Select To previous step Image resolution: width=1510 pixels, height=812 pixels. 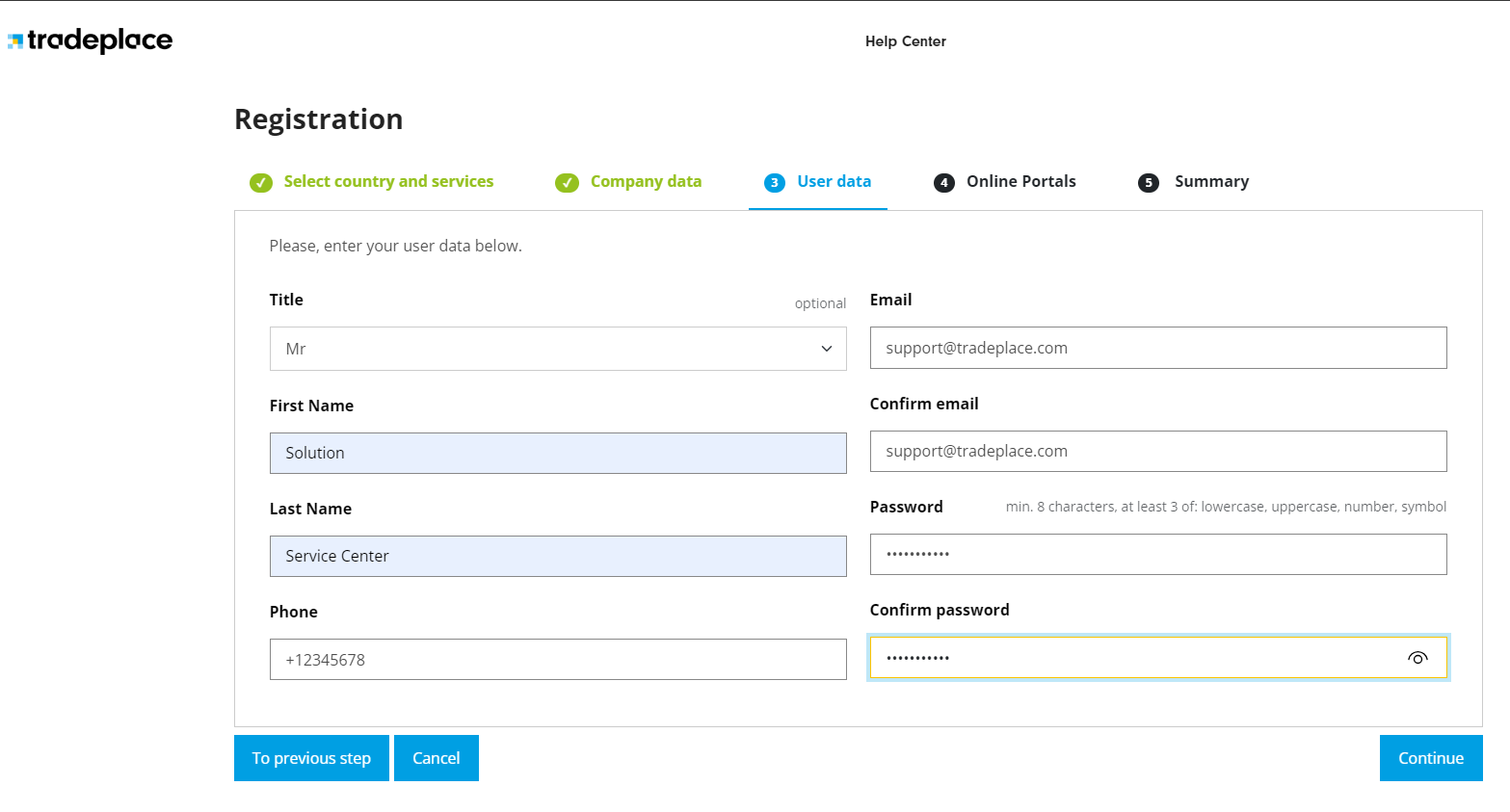click(x=311, y=758)
